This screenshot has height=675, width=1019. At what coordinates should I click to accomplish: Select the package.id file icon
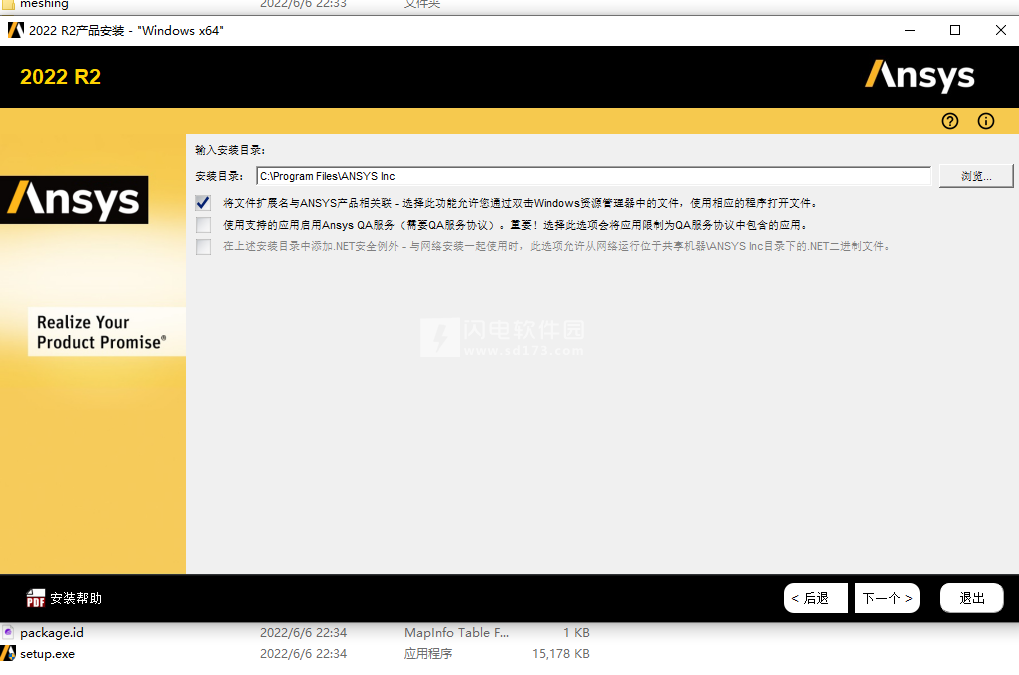pyautogui.click(x=9, y=633)
